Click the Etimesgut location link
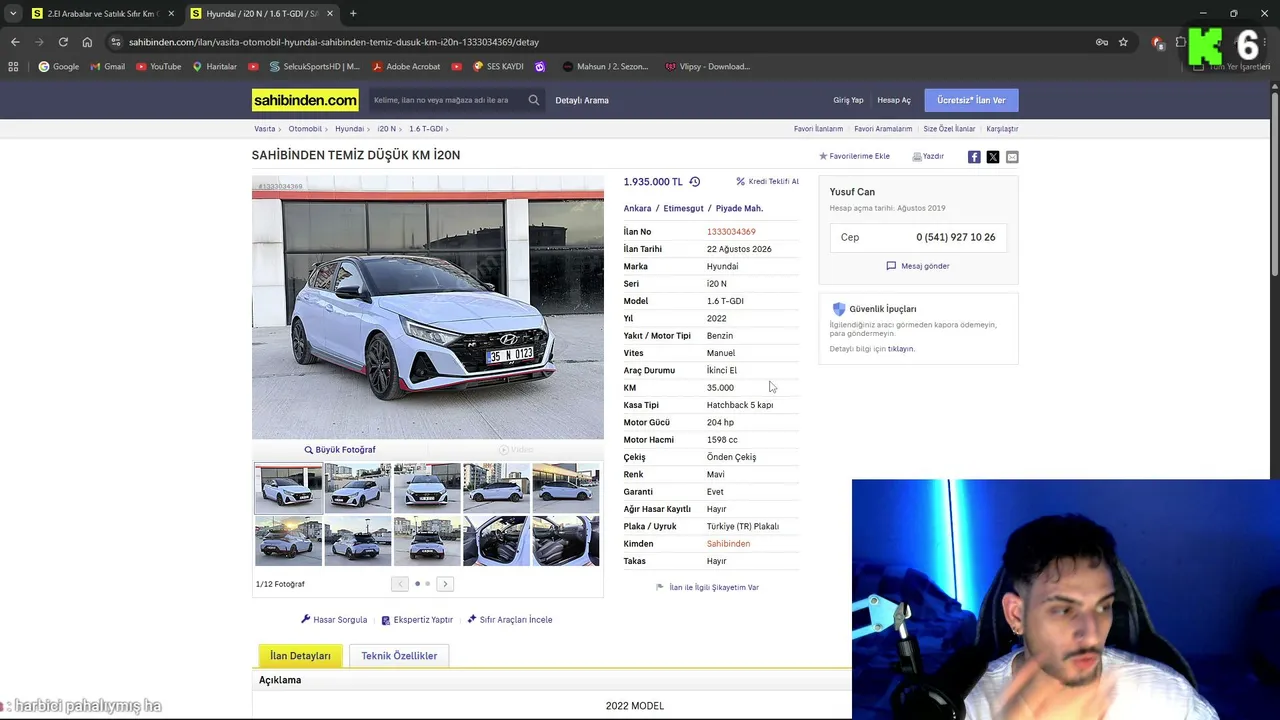This screenshot has width=1280, height=720. 684,208
